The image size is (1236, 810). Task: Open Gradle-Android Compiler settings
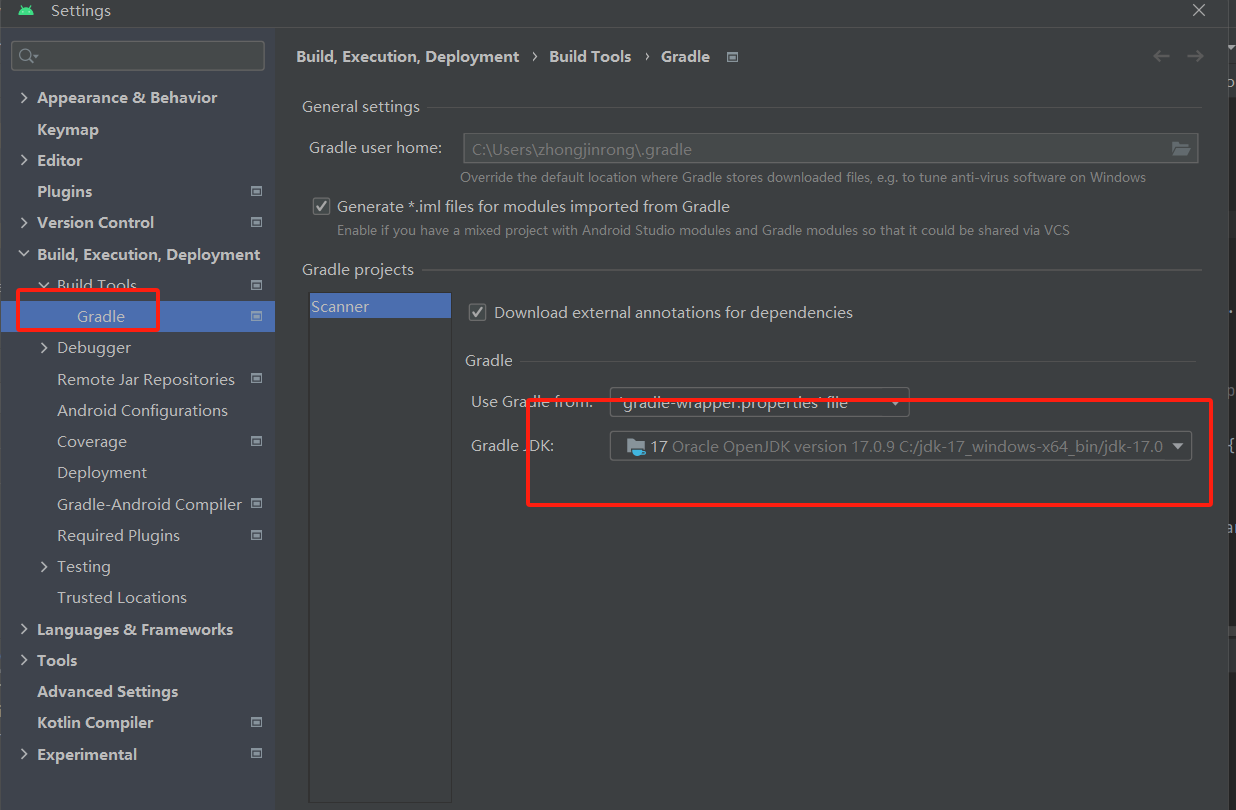click(149, 504)
